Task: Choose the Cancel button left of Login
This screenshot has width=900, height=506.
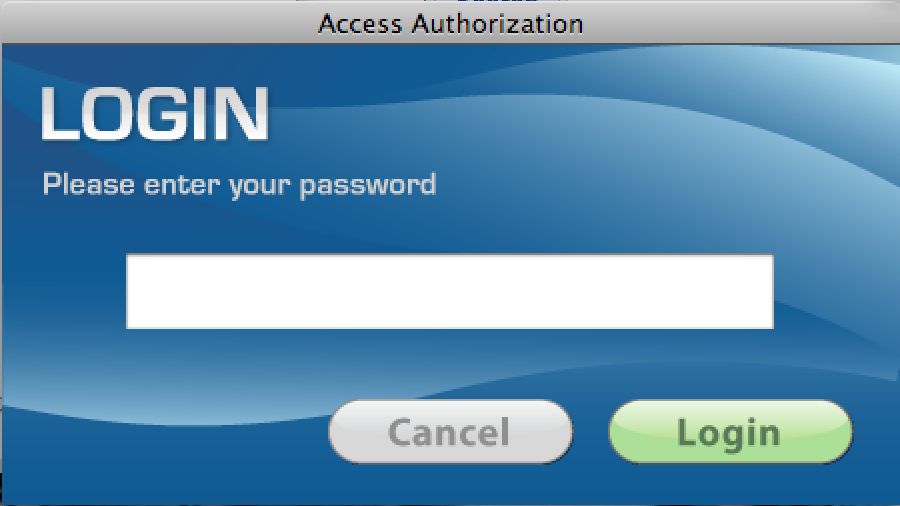Action: 451,432
